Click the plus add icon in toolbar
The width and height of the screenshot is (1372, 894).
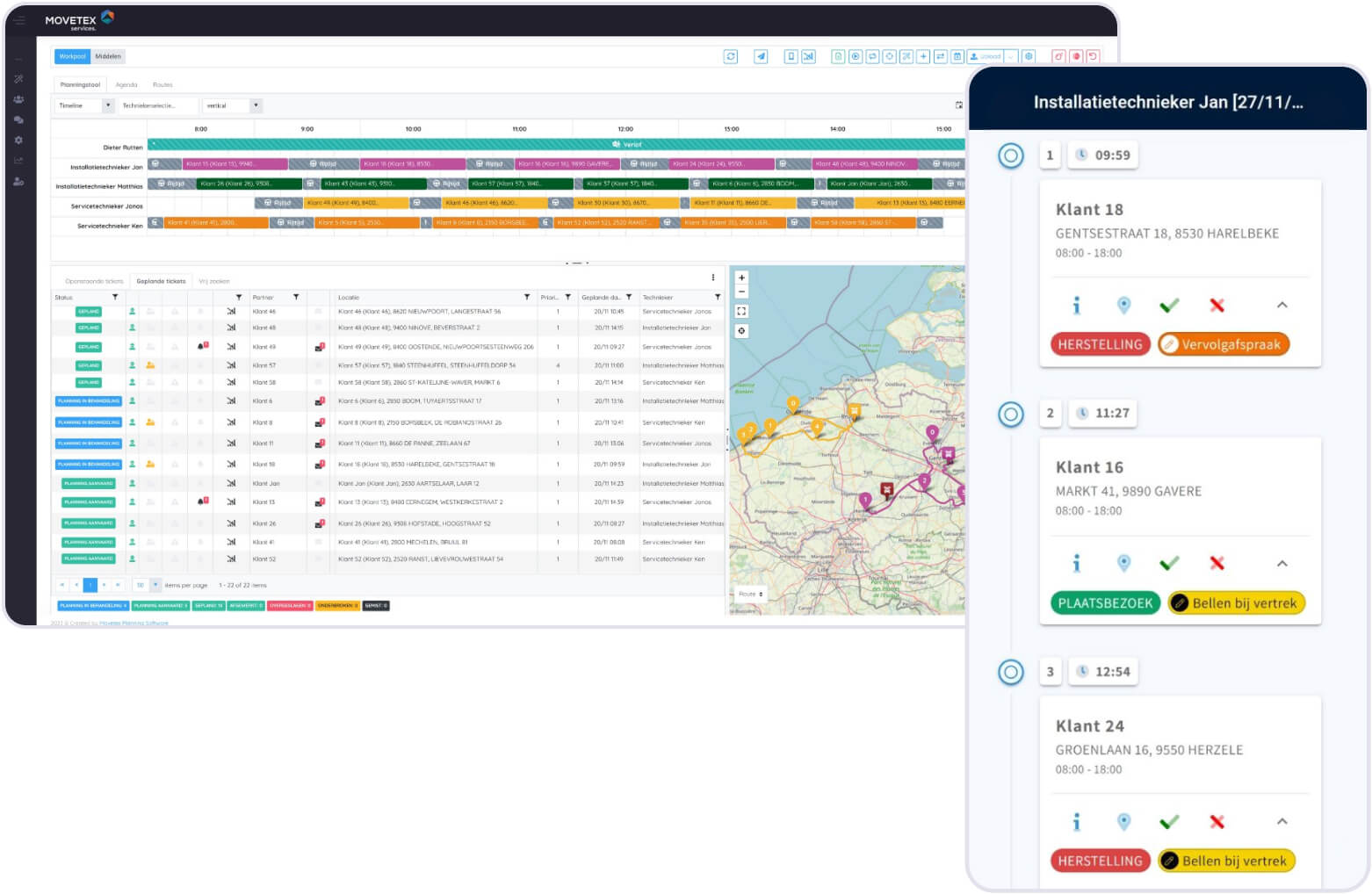tap(923, 56)
